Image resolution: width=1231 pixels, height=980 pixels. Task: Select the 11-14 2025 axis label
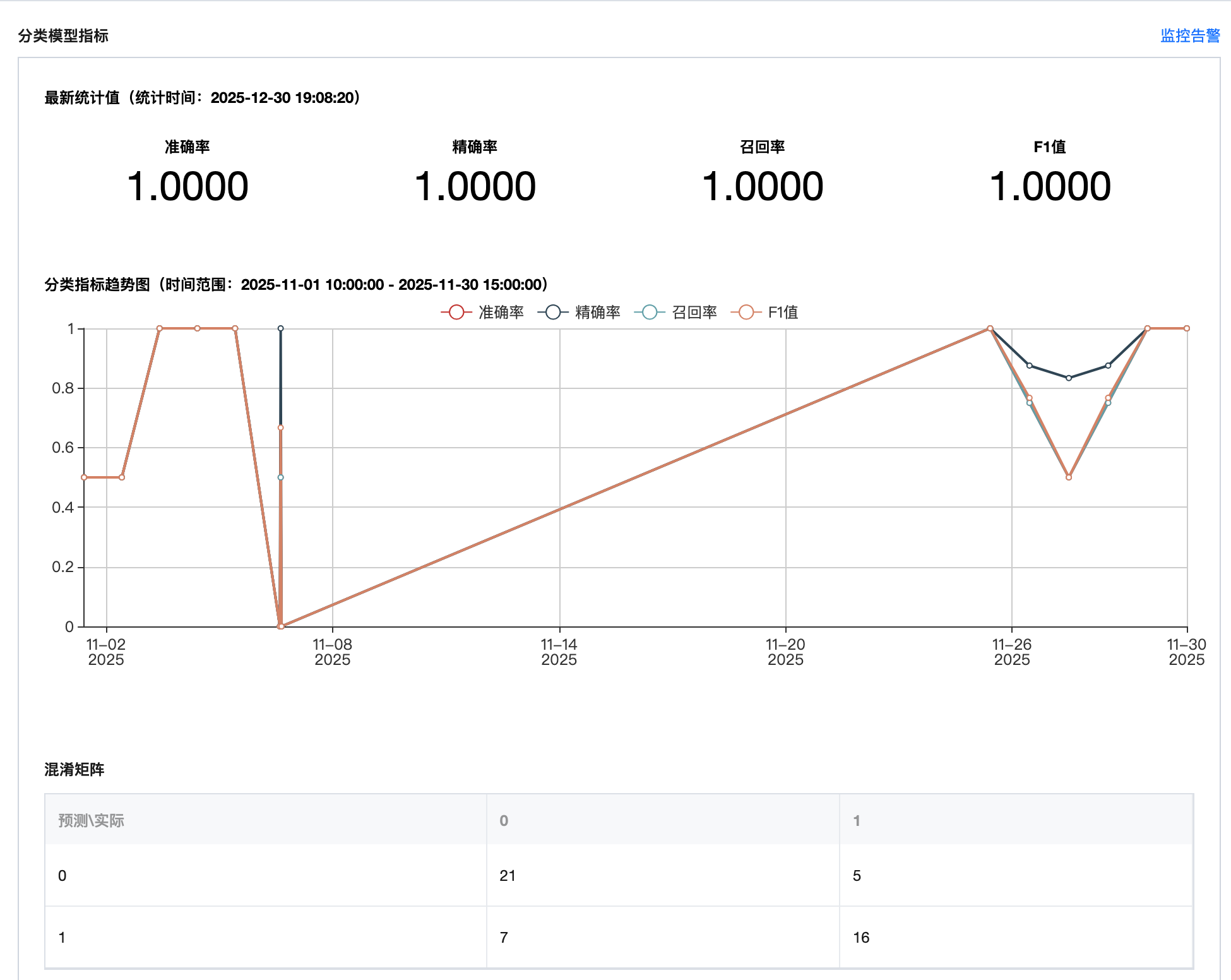tap(559, 652)
